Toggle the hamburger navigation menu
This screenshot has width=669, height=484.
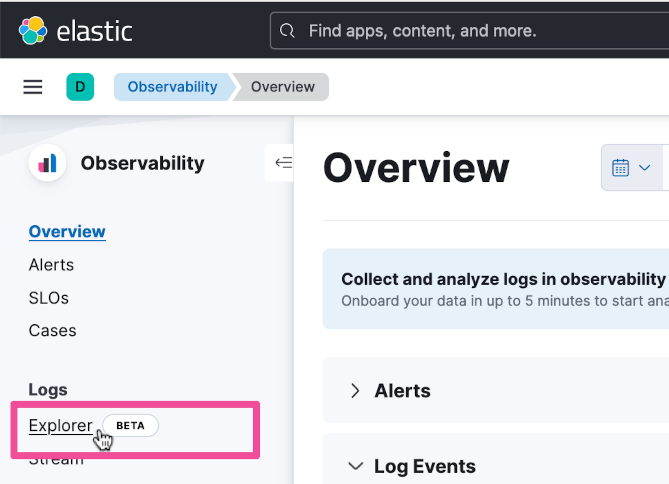[x=33, y=87]
